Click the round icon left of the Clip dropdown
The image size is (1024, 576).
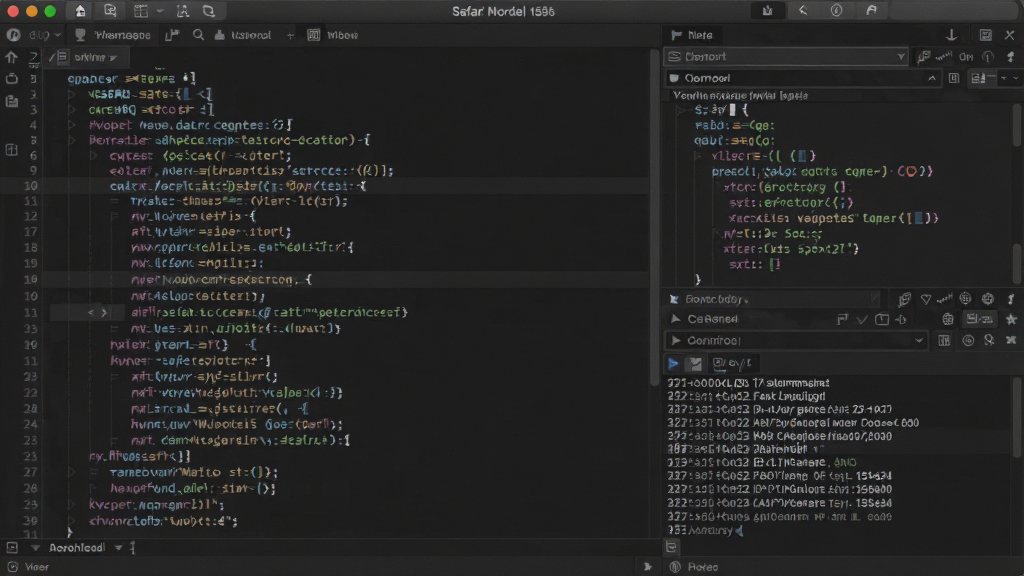pos(13,35)
